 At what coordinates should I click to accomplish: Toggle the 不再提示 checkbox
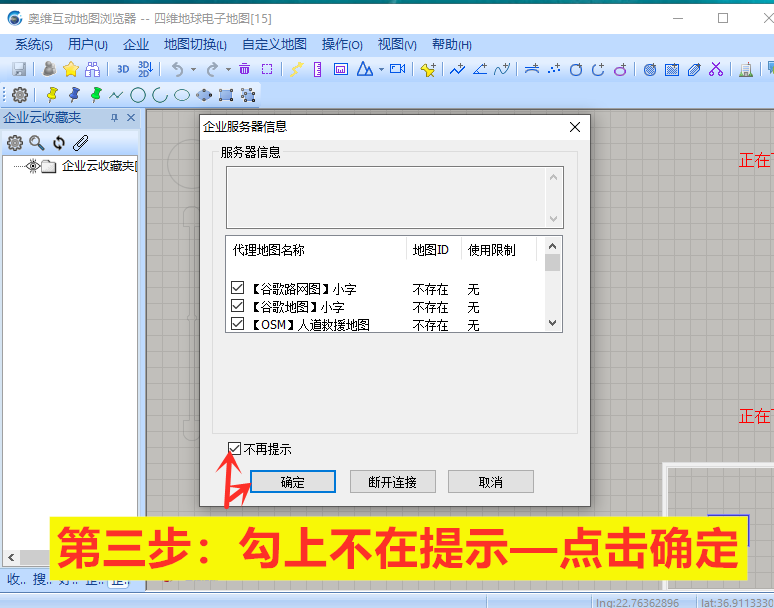[235, 449]
